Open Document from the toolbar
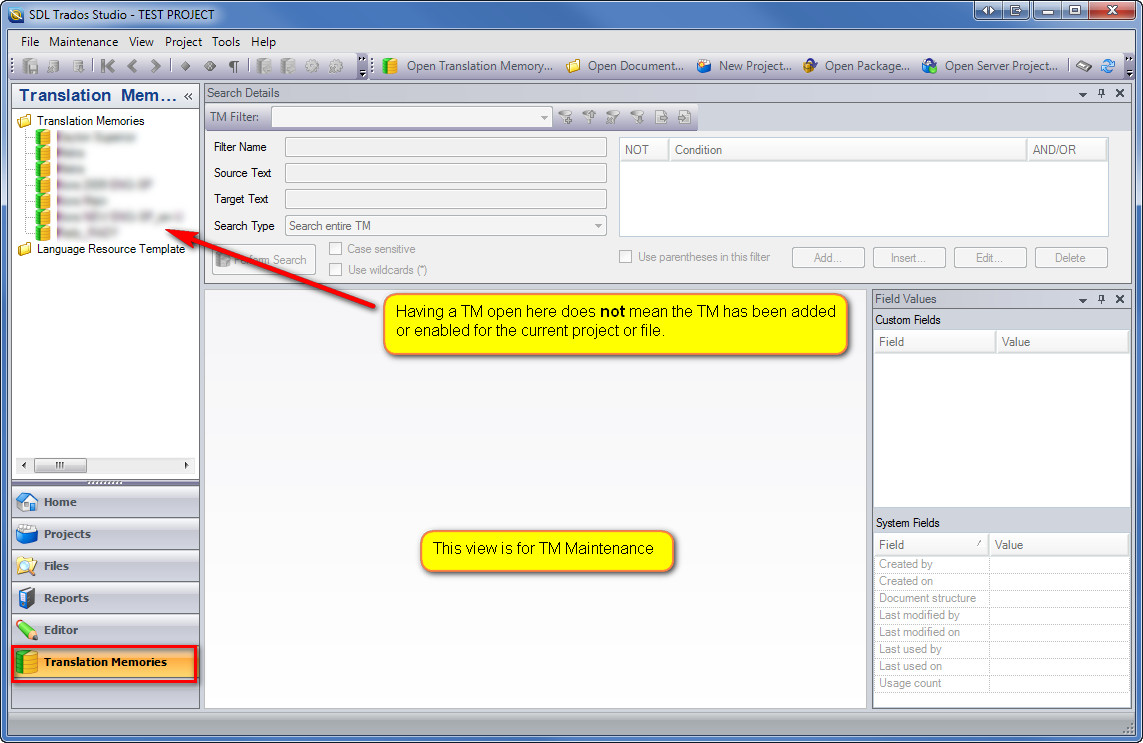The width and height of the screenshot is (1143, 743). tap(625, 66)
